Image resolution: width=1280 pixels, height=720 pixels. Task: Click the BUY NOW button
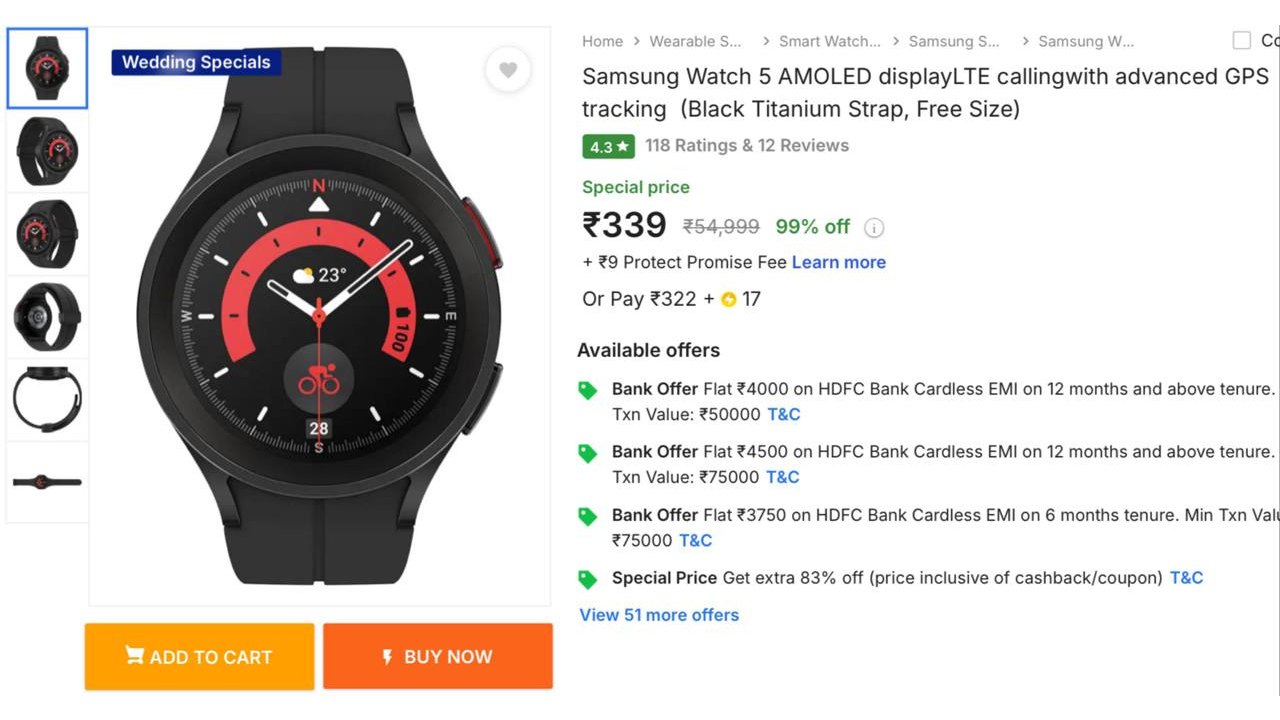point(438,657)
